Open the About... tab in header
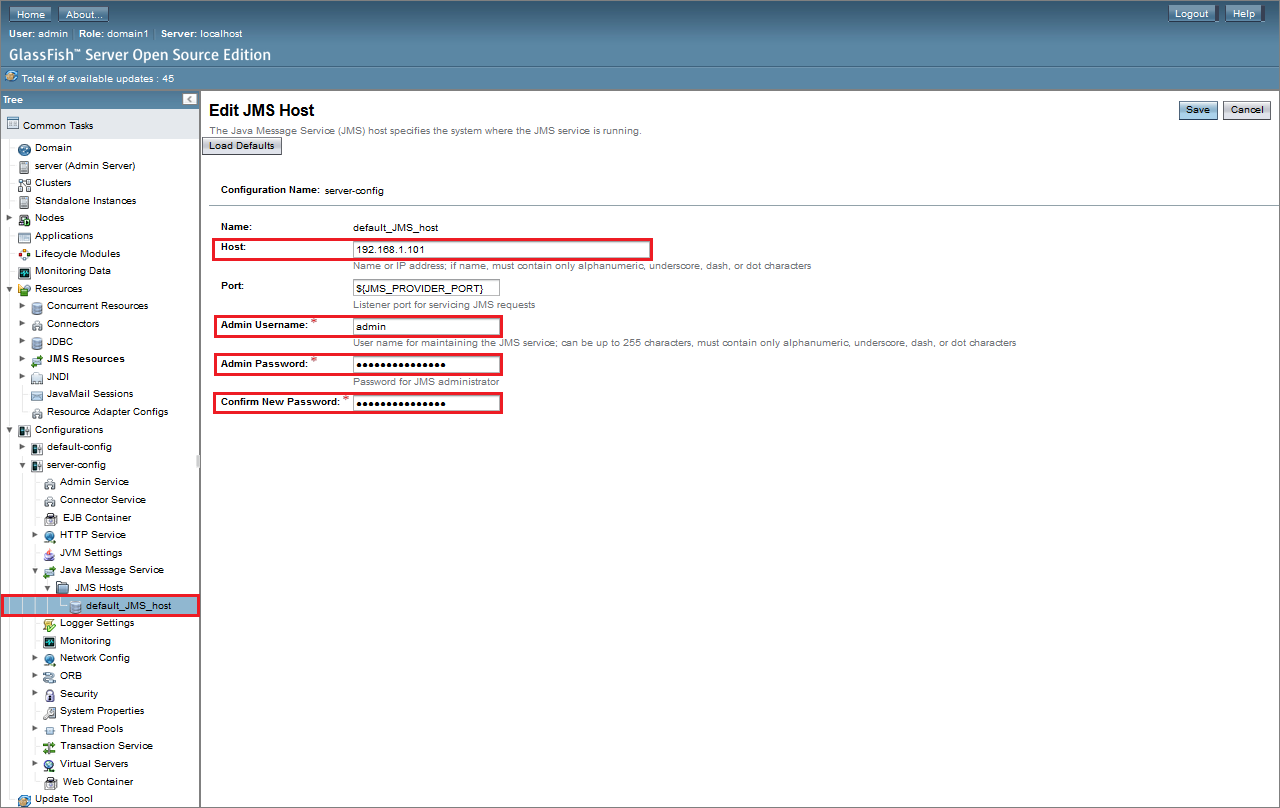Screen dimensions: 1280x808 [84, 14]
